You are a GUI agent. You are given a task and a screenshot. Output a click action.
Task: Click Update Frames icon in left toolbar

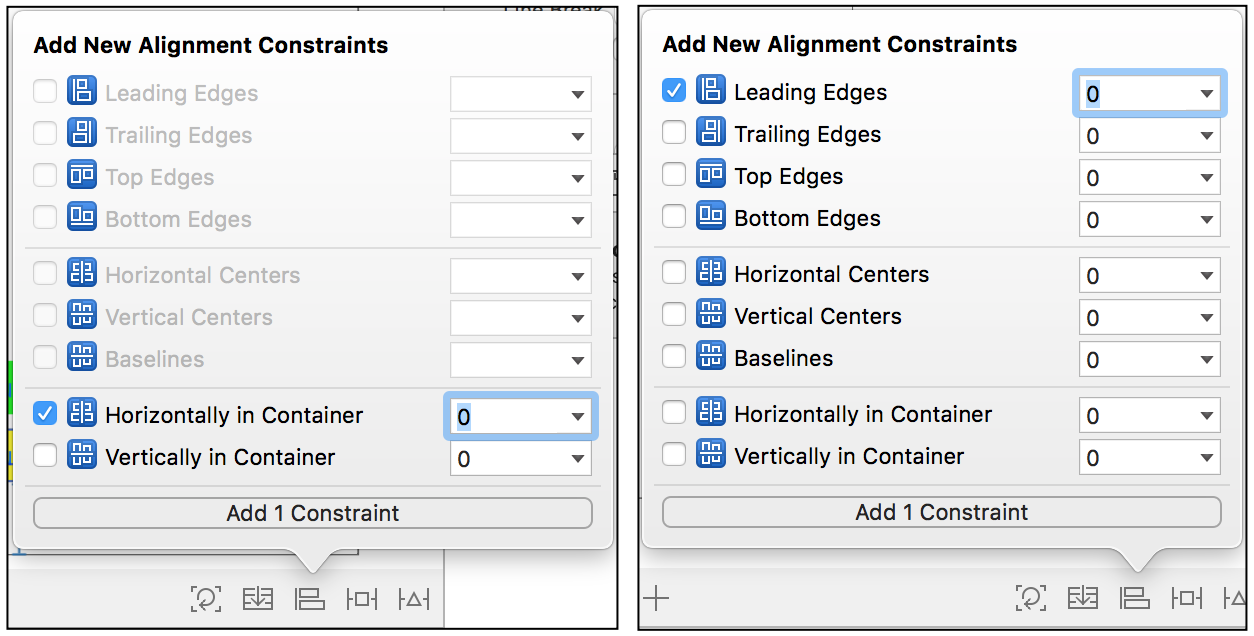[x=205, y=599]
